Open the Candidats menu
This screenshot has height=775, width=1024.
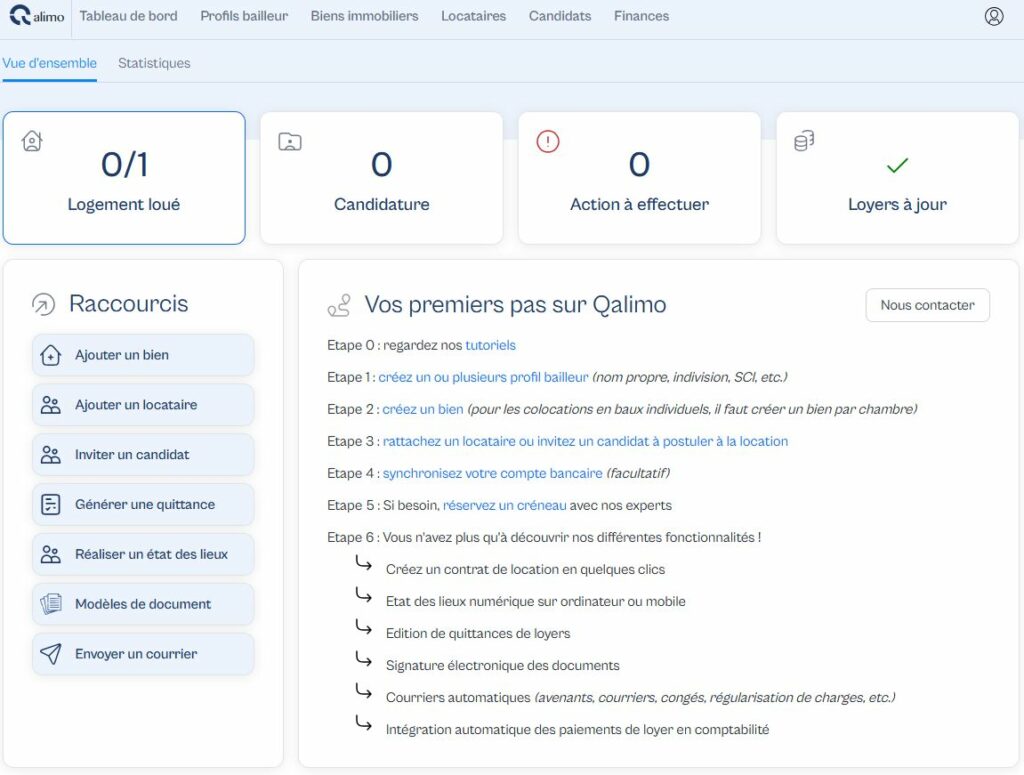(560, 16)
